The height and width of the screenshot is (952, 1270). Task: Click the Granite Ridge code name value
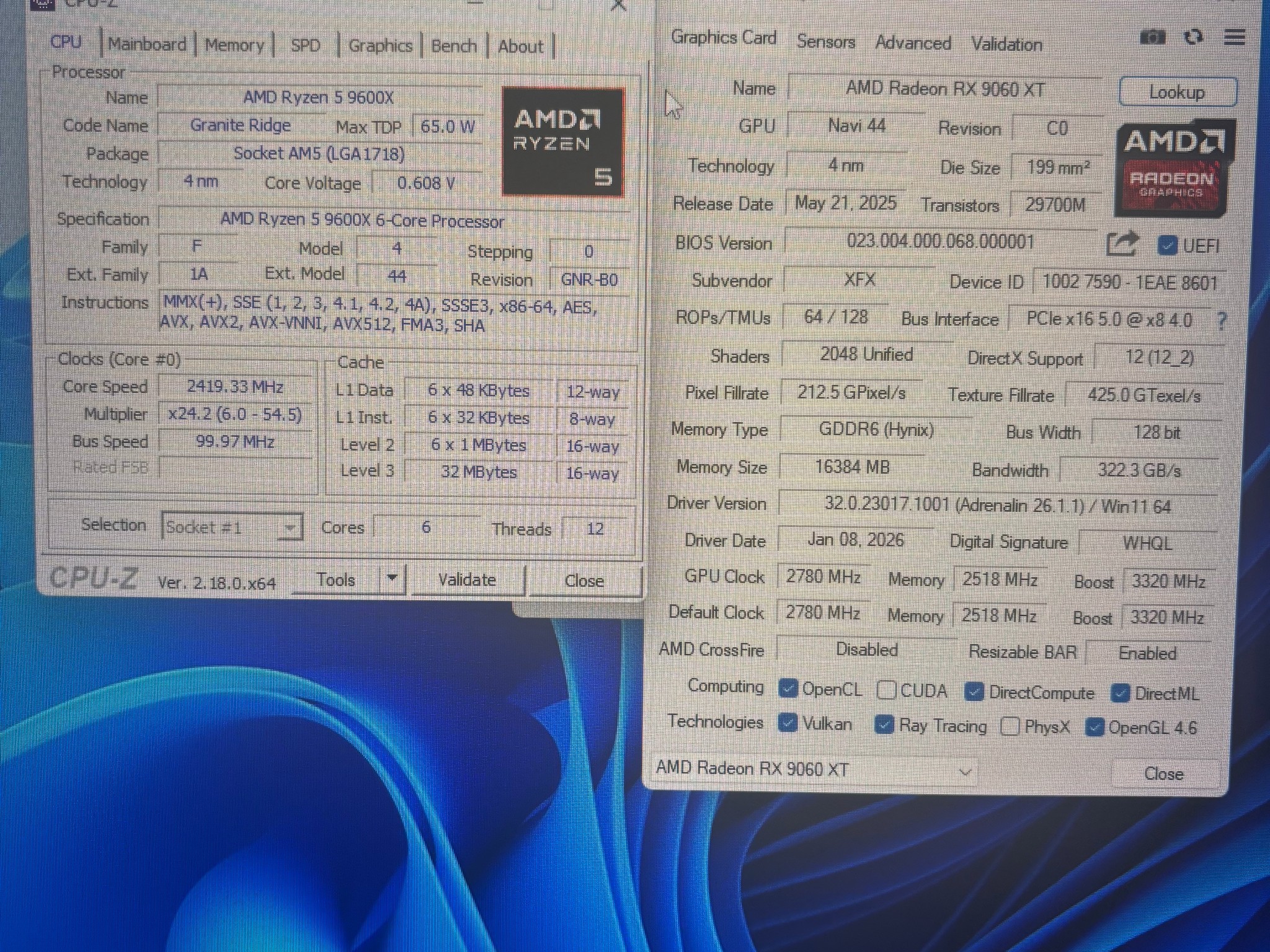(241, 125)
